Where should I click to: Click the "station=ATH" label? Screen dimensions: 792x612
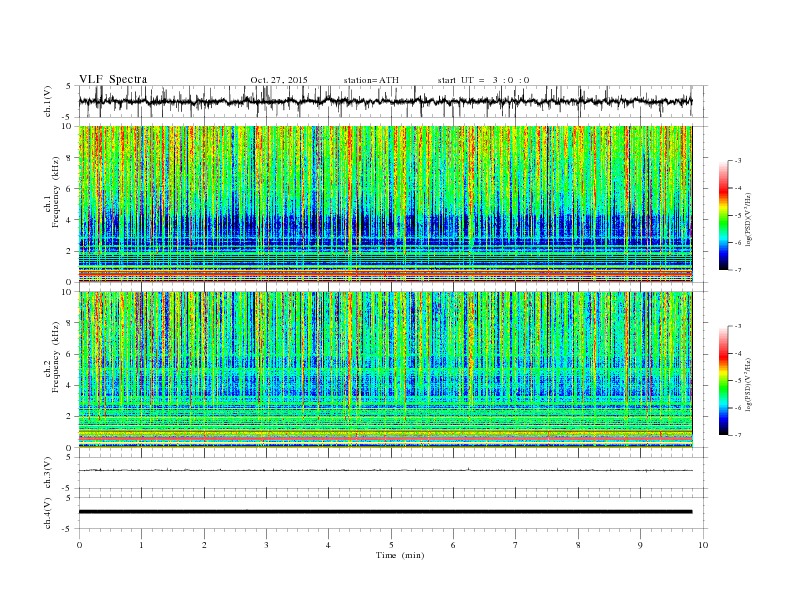(x=371, y=80)
